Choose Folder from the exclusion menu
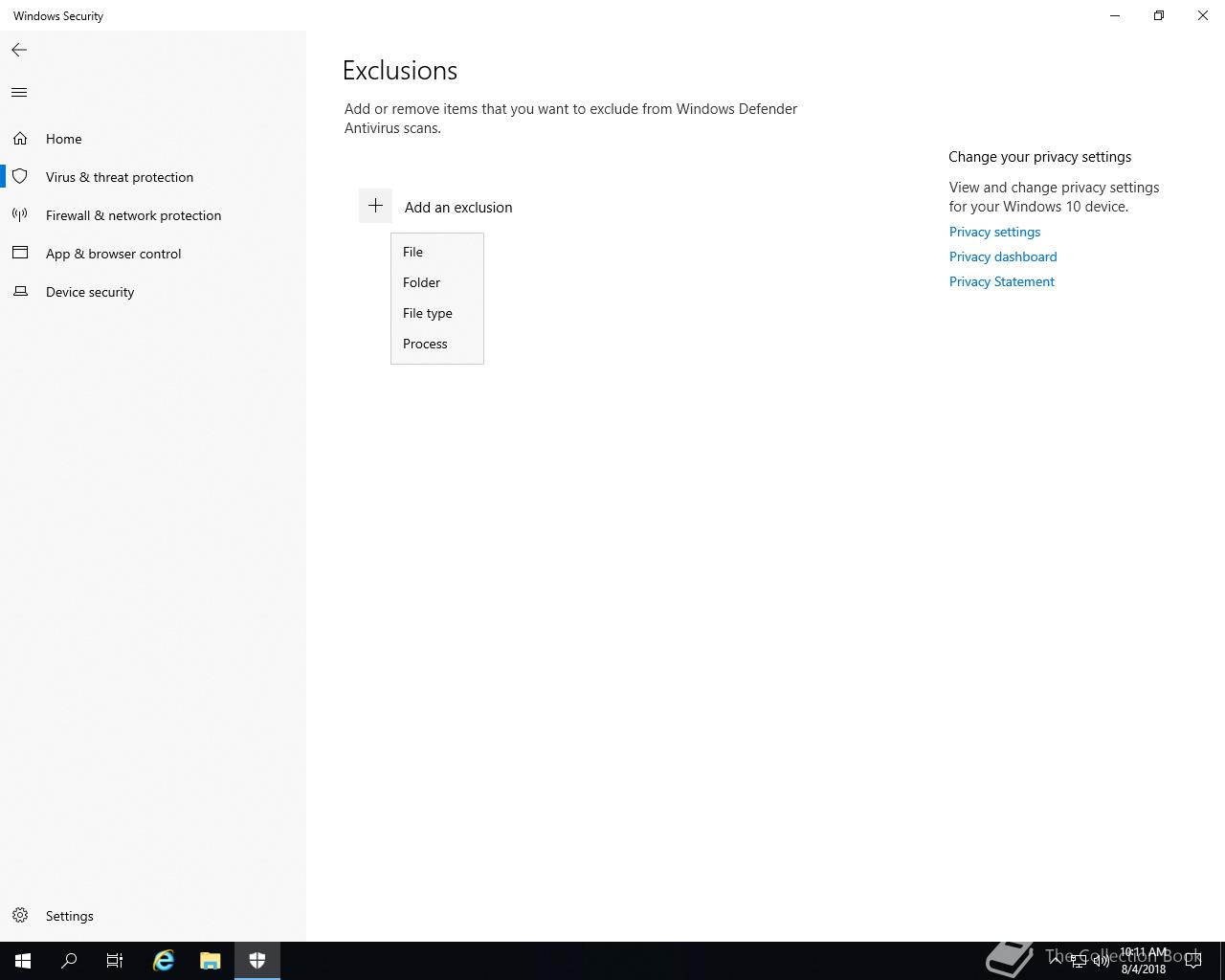Image resolution: width=1225 pixels, height=980 pixels. tap(437, 282)
